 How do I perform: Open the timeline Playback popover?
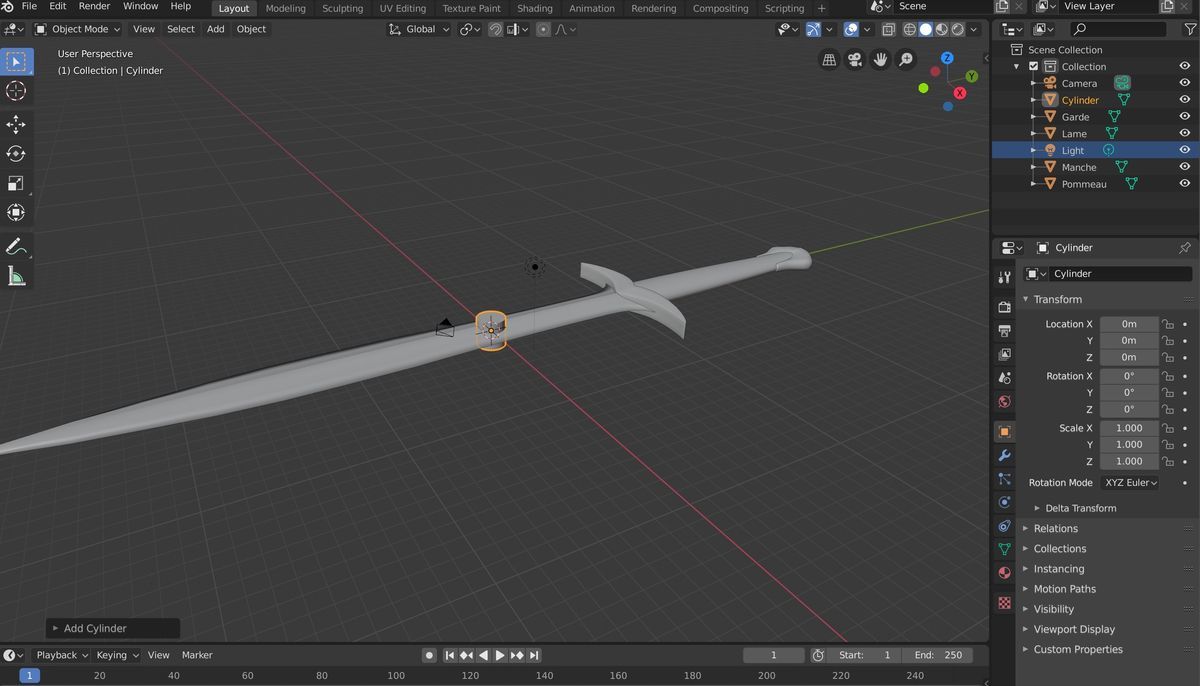point(61,655)
